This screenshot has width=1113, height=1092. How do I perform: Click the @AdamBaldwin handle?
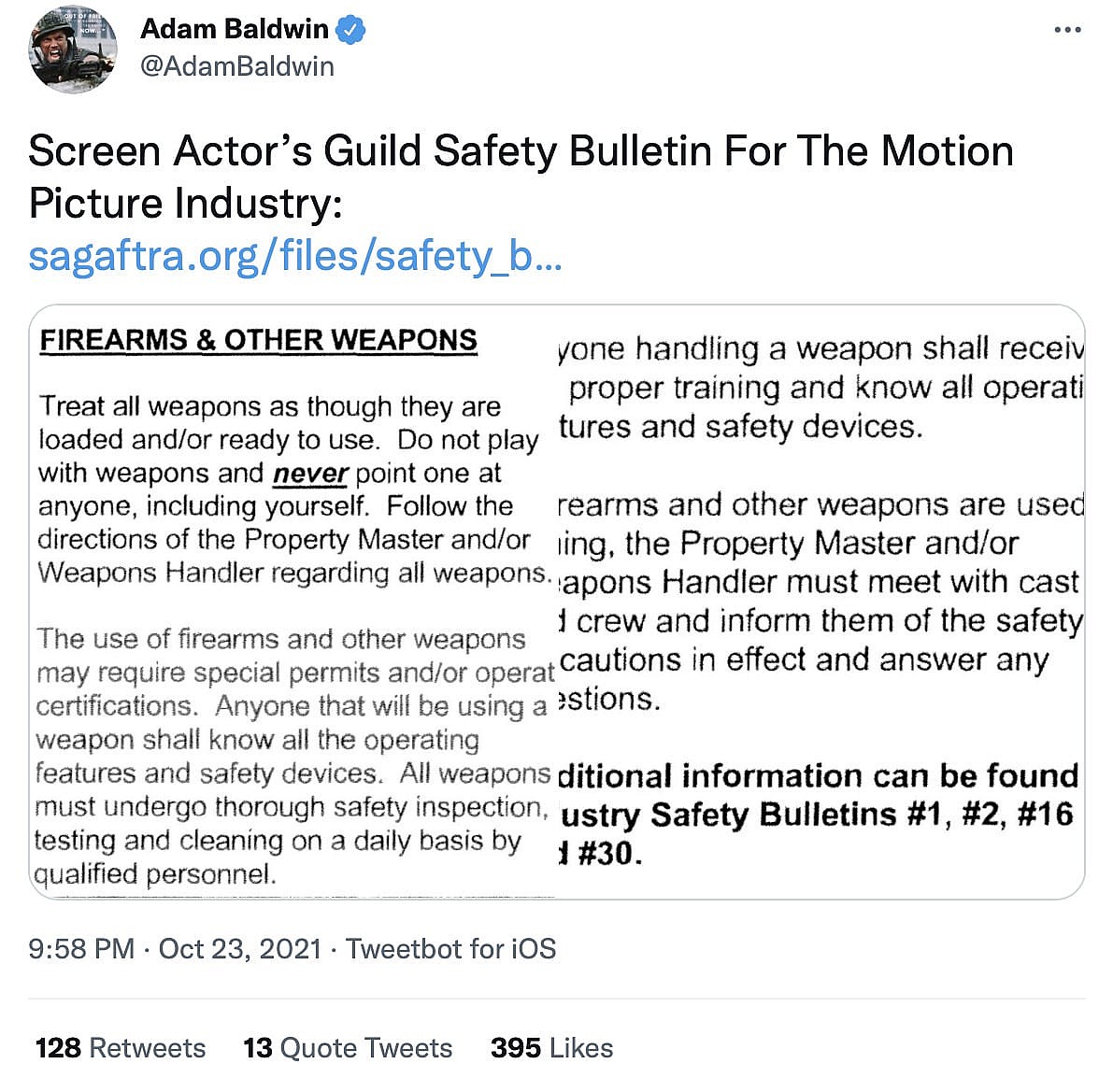click(x=237, y=66)
